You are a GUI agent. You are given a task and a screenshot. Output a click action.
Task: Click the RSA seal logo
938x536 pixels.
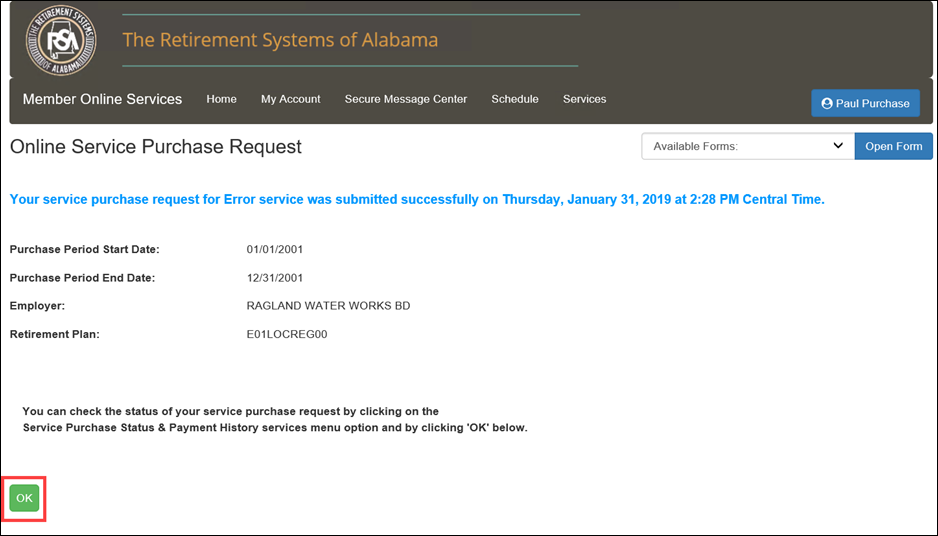(x=61, y=40)
